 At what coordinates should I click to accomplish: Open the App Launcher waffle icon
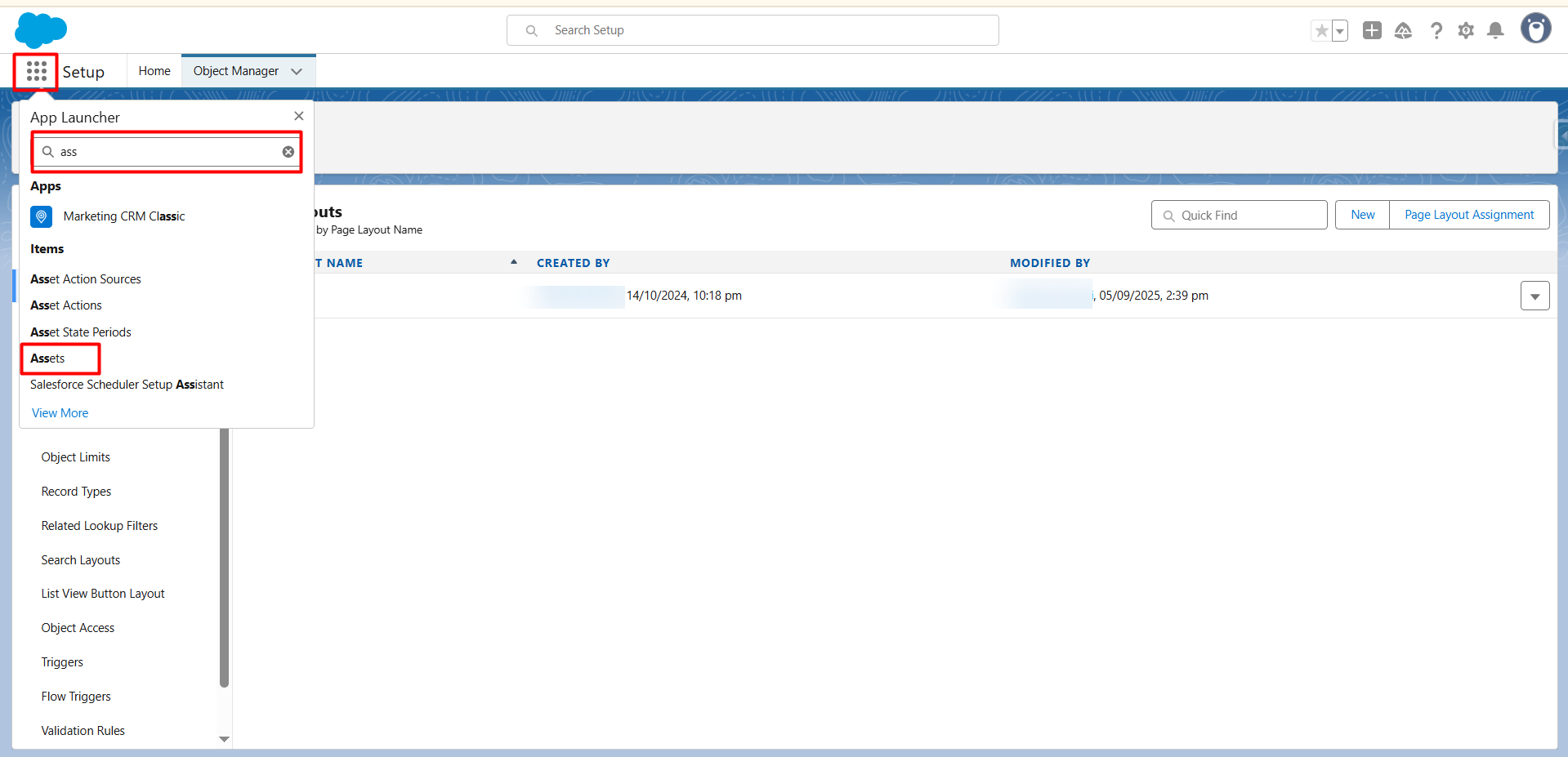[36, 72]
